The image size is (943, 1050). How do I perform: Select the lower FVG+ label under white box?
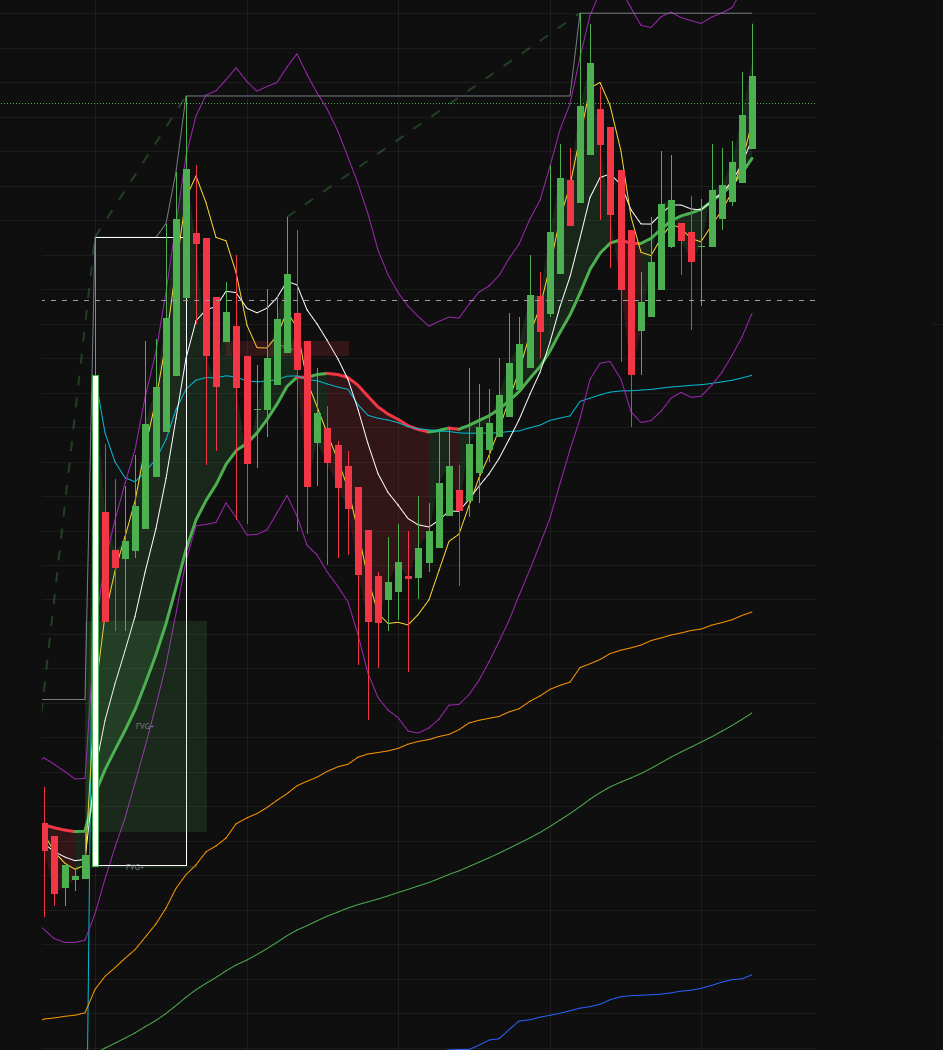134,867
